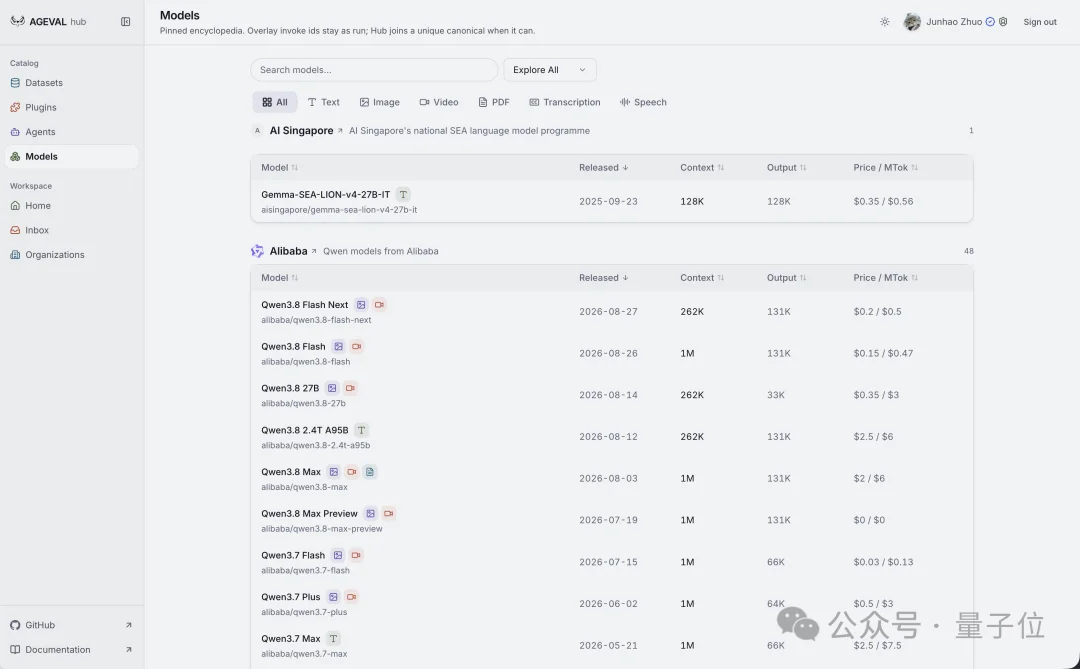Sort the Alibaba table by Model

pos(280,278)
